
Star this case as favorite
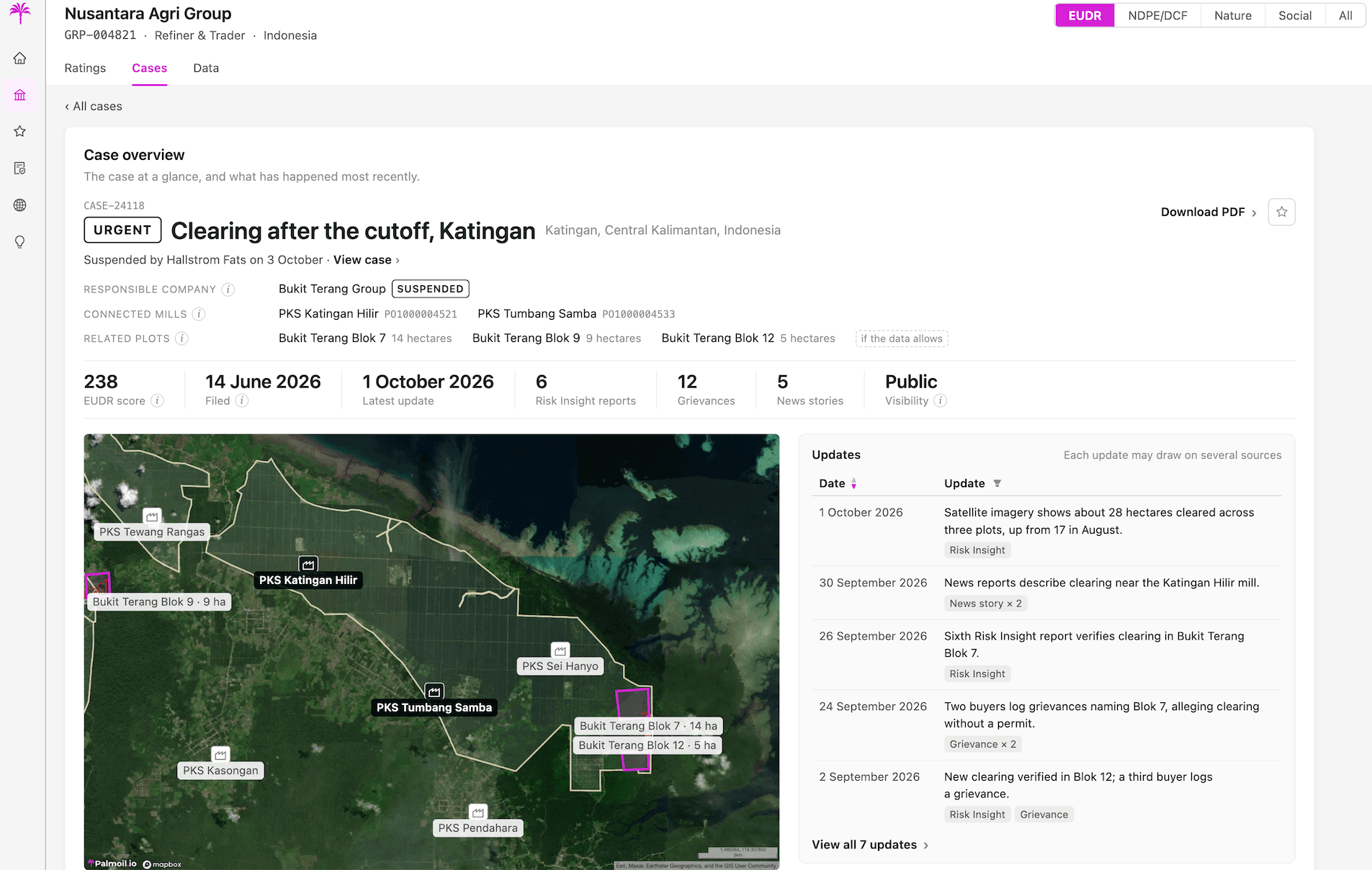point(1281,212)
